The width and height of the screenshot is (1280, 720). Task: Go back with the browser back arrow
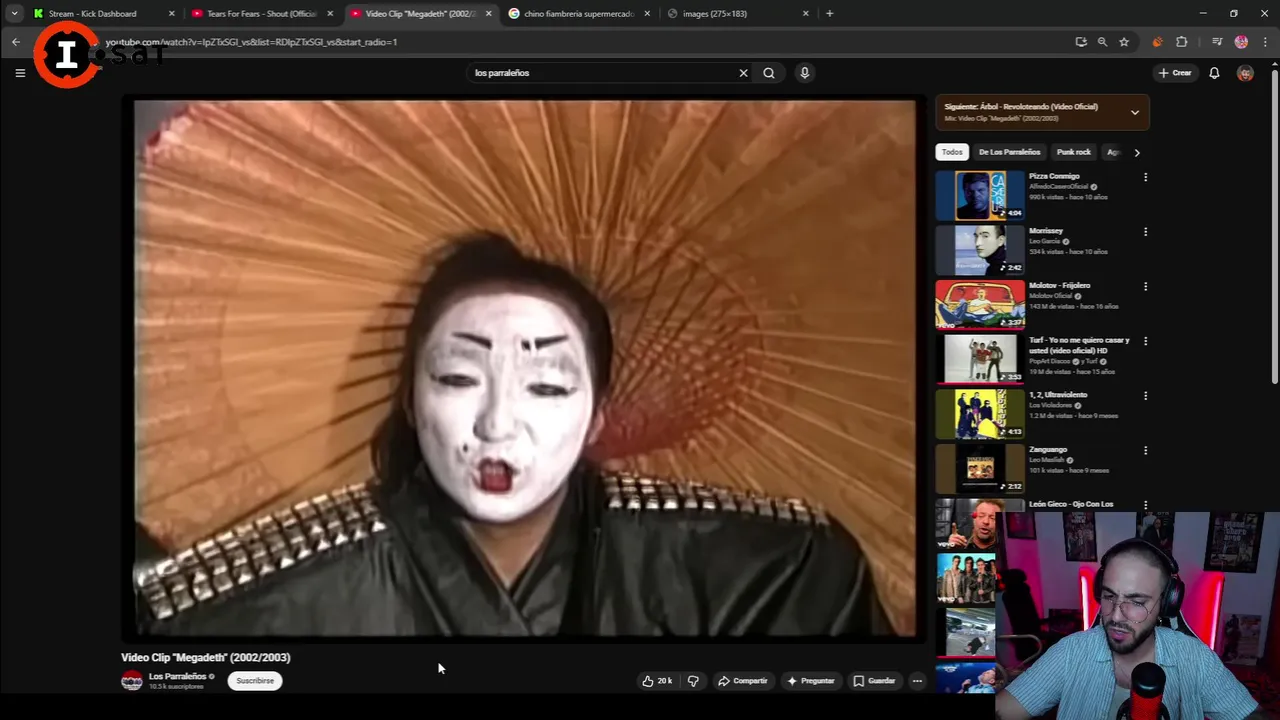point(16,42)
